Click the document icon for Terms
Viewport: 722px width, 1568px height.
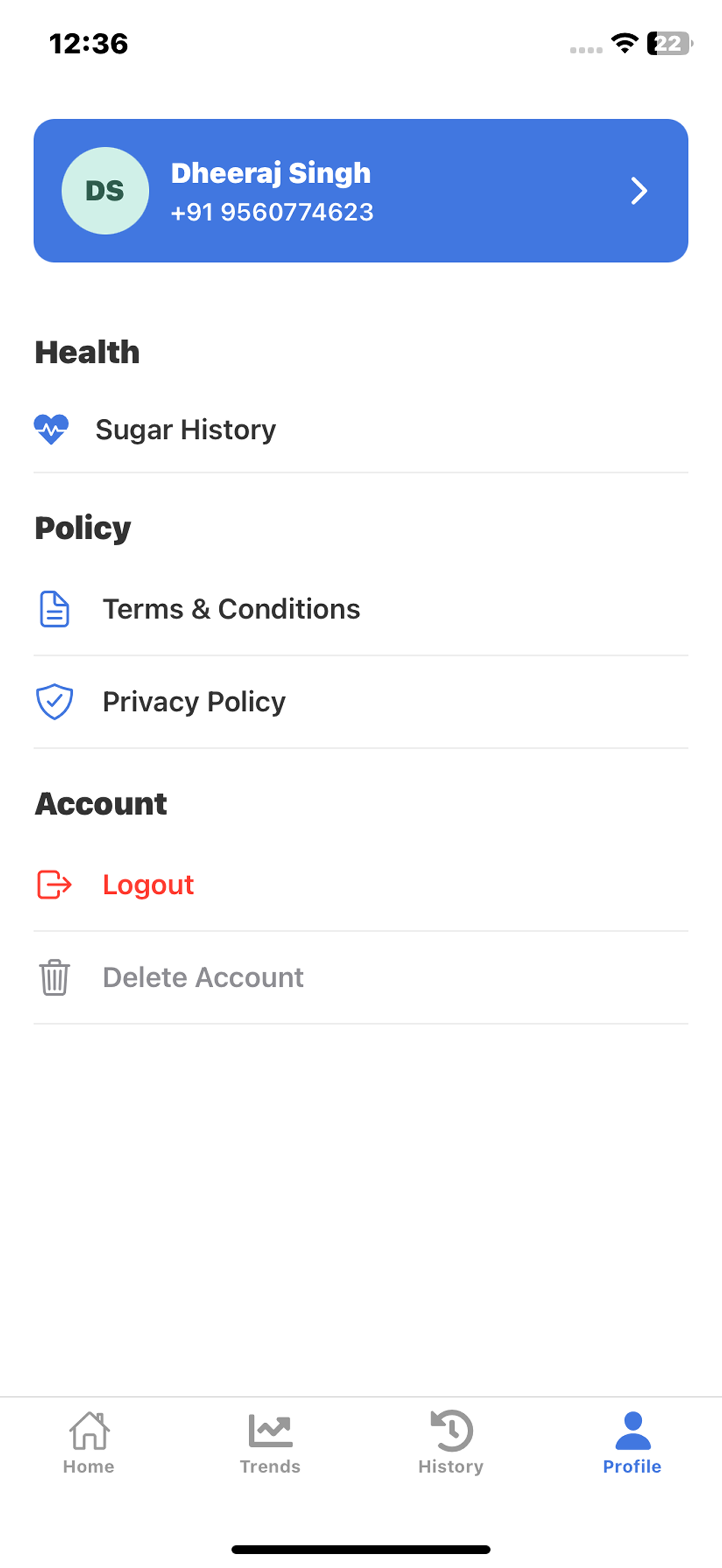coord(55,609)
